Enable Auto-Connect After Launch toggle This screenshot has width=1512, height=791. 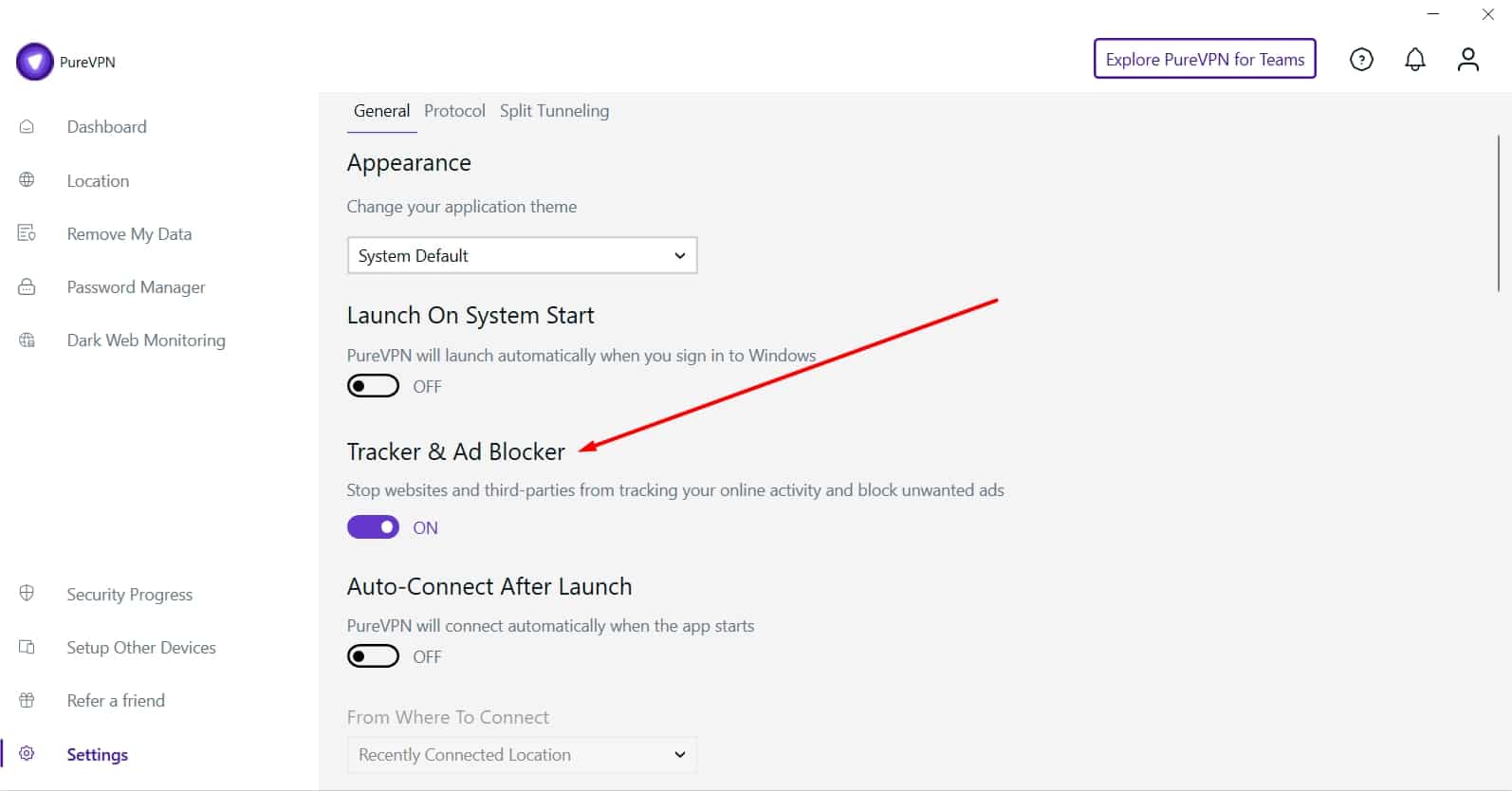coord(373,656)
